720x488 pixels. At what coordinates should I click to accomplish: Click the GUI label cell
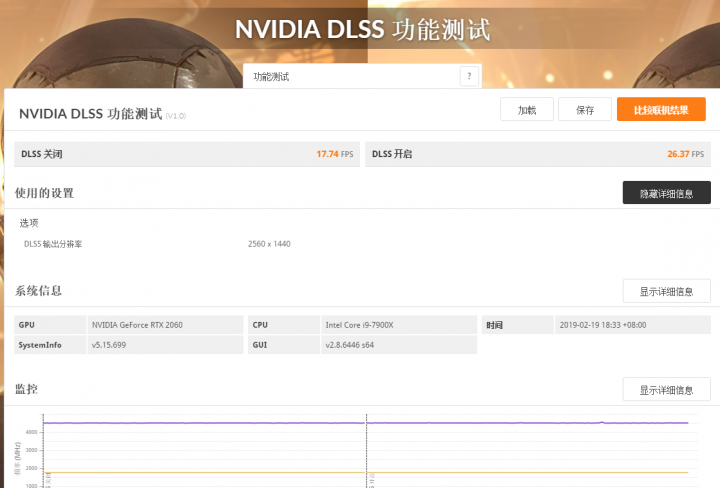[284, 345]
